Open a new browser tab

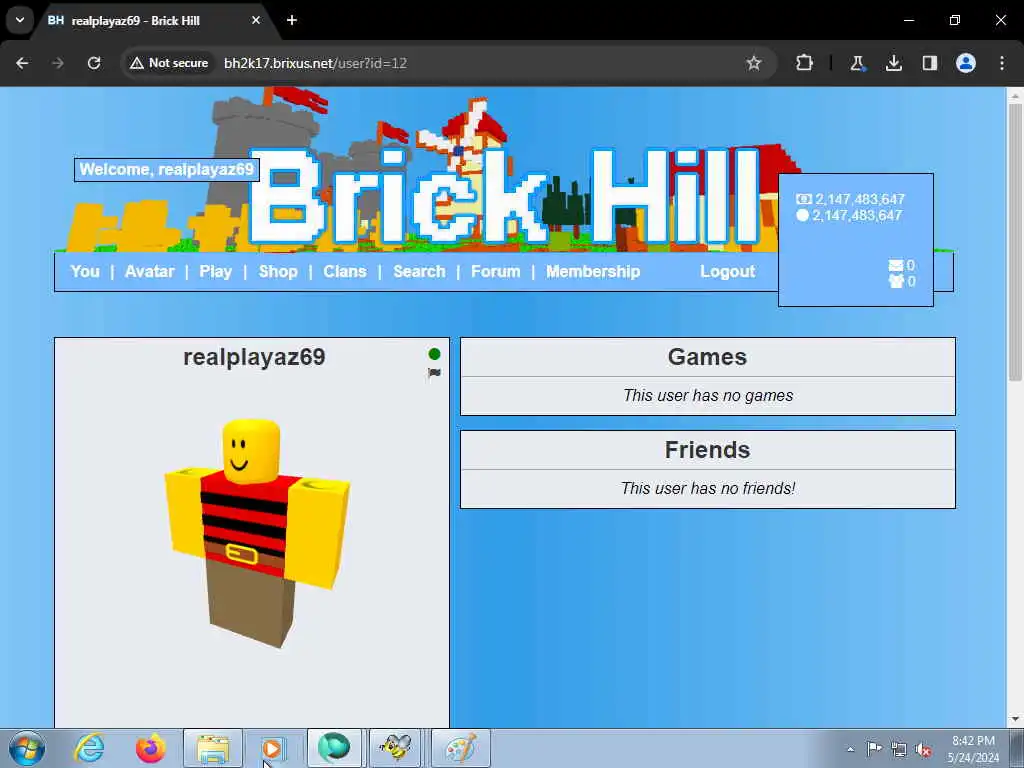[x=292, y=20]
